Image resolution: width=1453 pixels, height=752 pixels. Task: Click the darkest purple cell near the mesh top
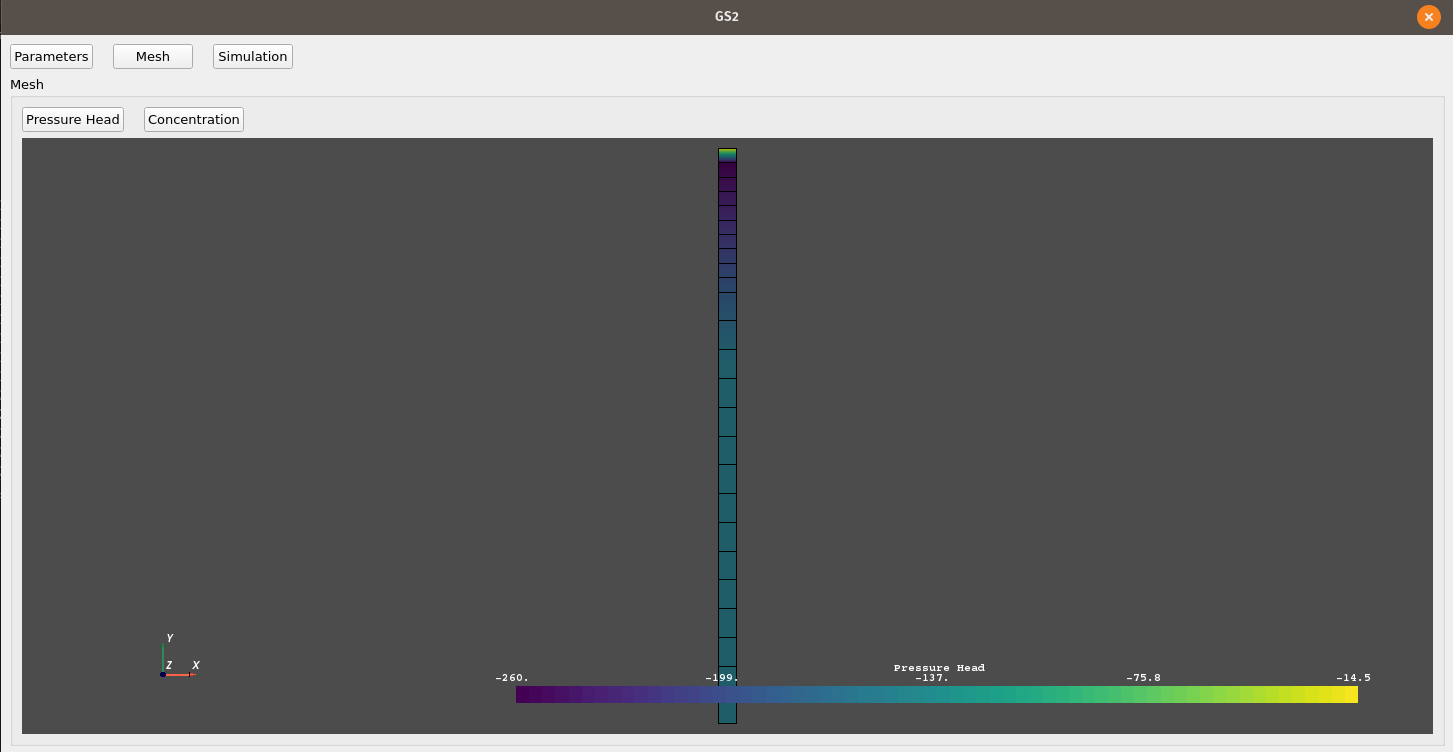(727, 170)
